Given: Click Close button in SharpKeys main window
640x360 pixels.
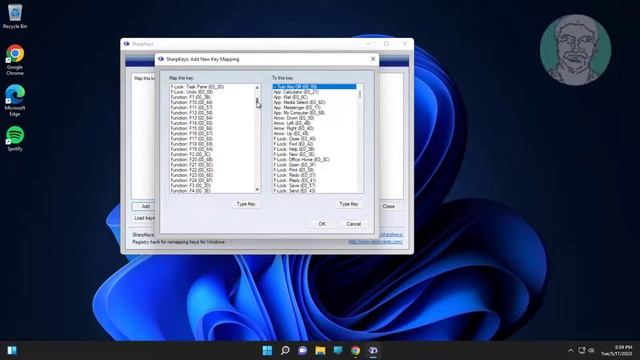Looking at the screenshot, I should 389,207.
